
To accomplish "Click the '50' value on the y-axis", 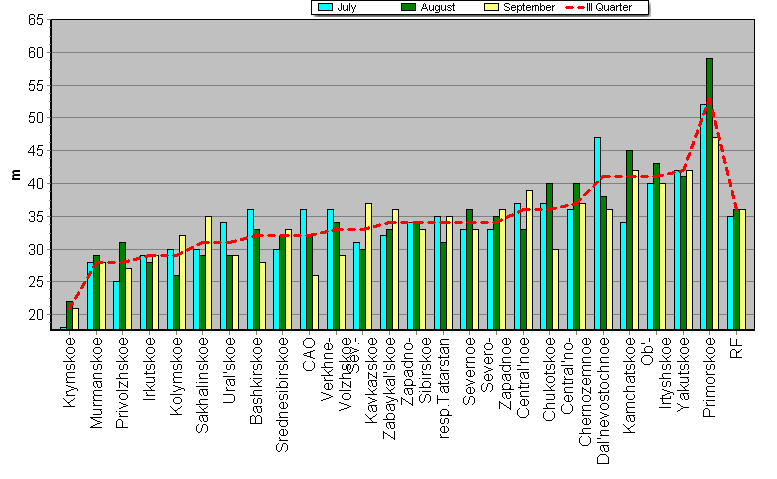I will [x=36, y=118].
